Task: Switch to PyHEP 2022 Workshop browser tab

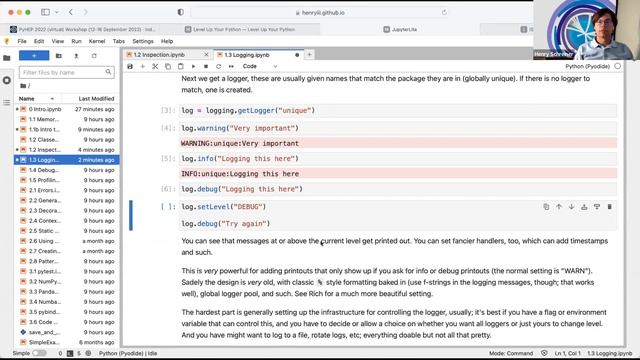Action: pos(83,29)
